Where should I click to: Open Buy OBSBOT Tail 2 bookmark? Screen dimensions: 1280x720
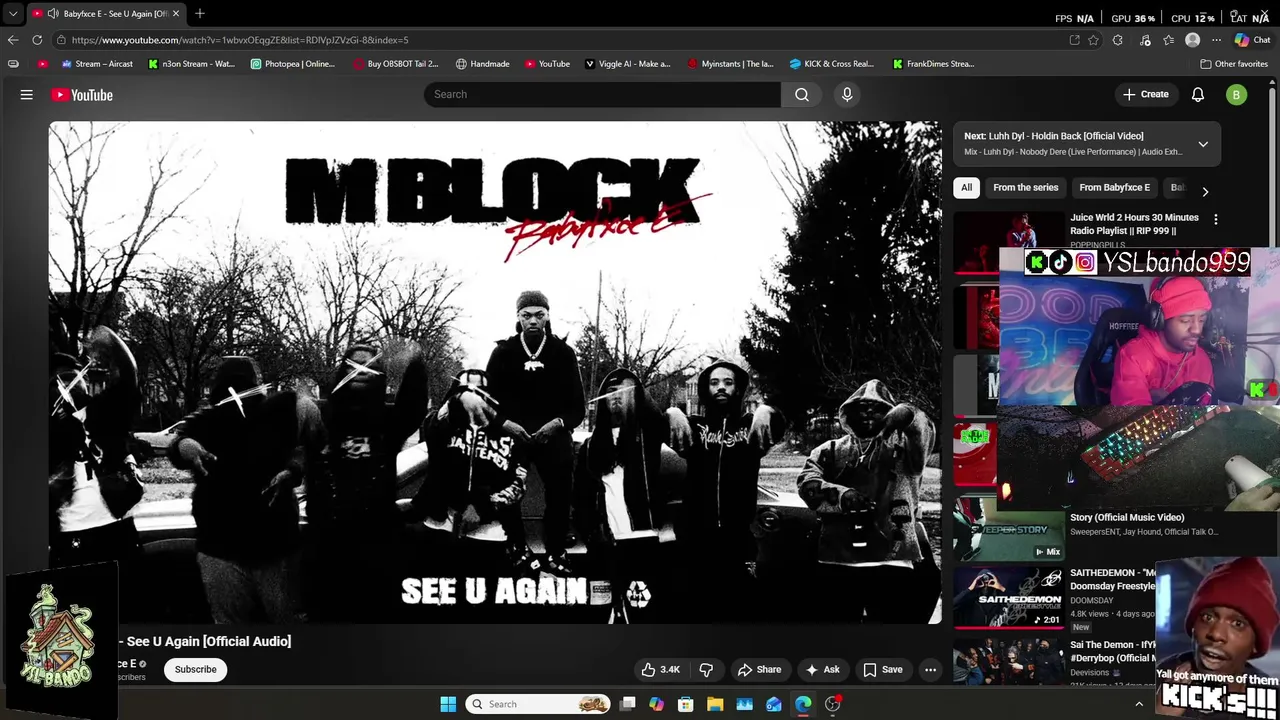(396, 64)
